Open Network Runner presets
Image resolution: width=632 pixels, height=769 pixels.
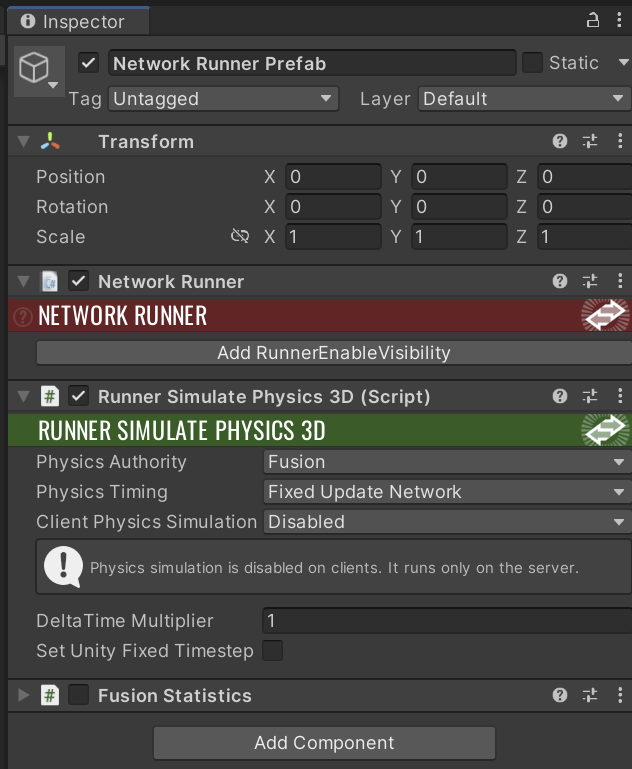coord(590,281)
